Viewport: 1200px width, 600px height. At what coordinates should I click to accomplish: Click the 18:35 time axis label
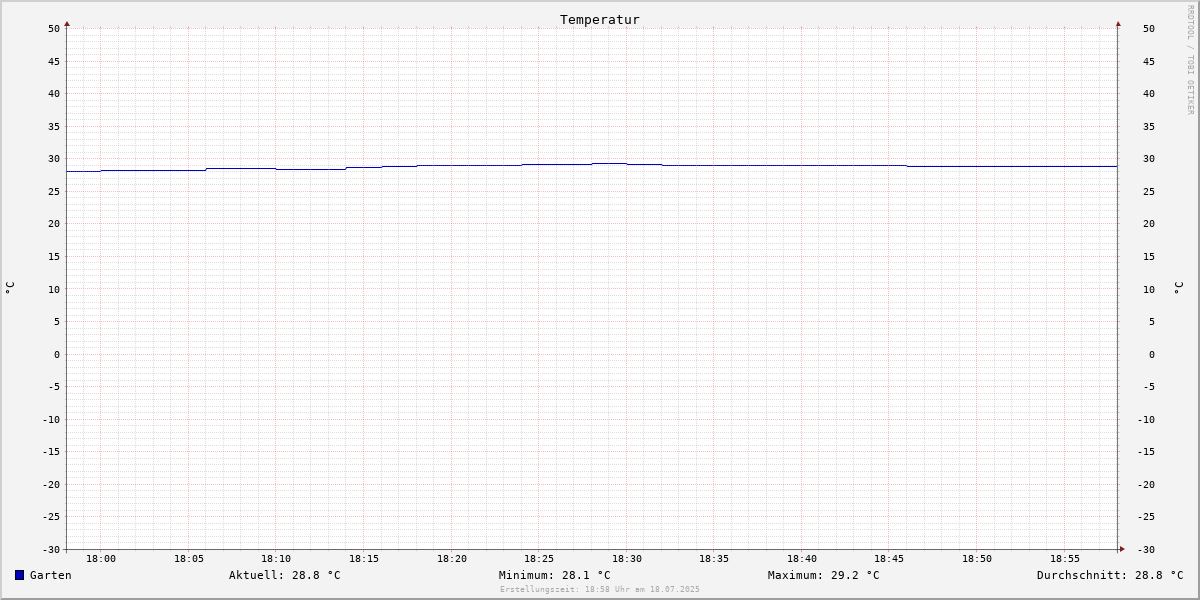(714, 559)
